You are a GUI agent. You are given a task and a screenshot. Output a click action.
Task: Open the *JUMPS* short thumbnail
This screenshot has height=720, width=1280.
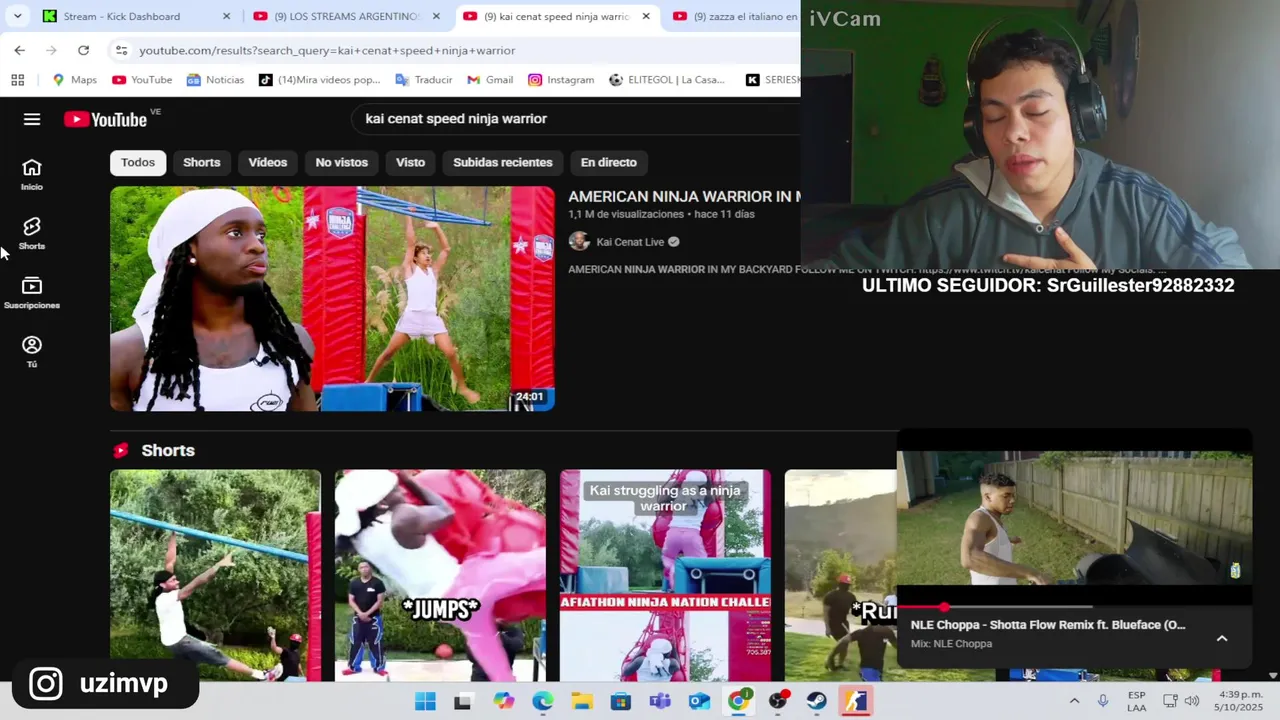tap(440, 575)
